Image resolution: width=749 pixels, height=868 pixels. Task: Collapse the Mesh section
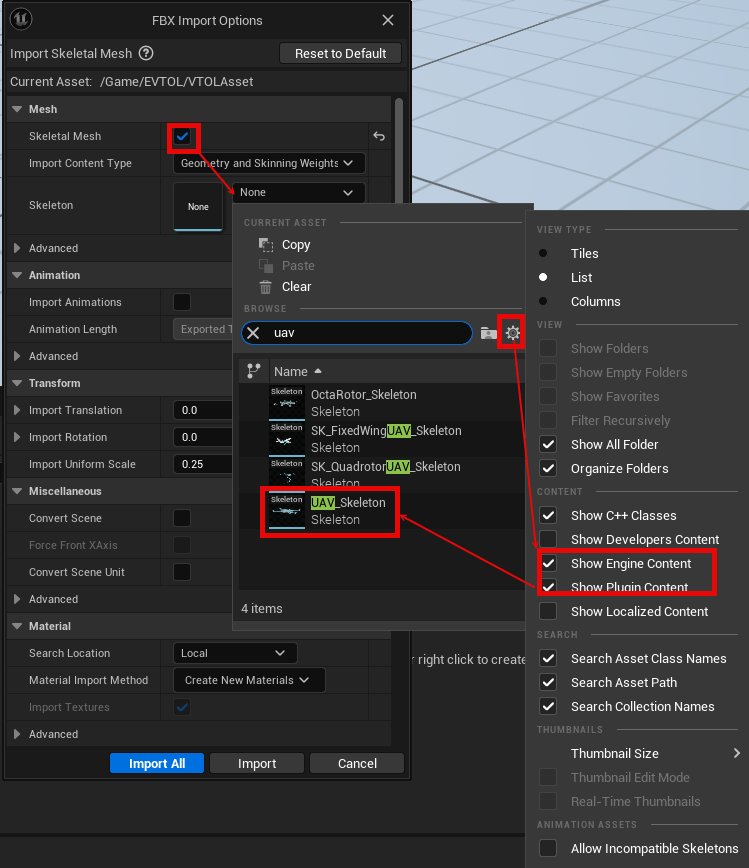coord(17,109)
